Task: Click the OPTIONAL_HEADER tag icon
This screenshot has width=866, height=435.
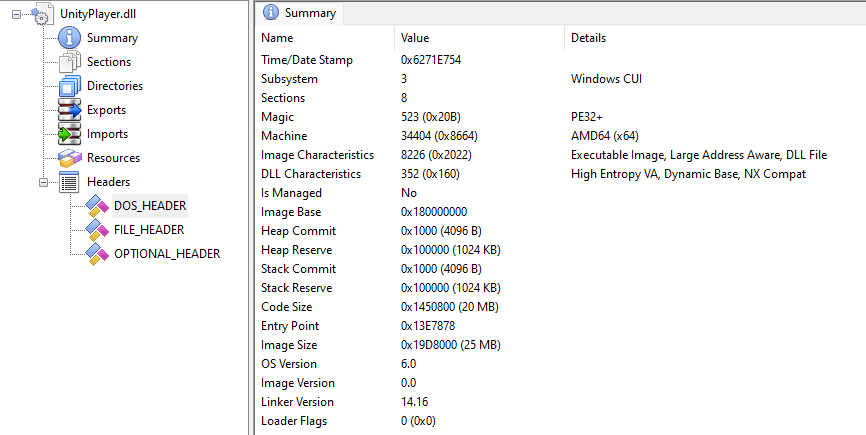Action: coord(97,254)
